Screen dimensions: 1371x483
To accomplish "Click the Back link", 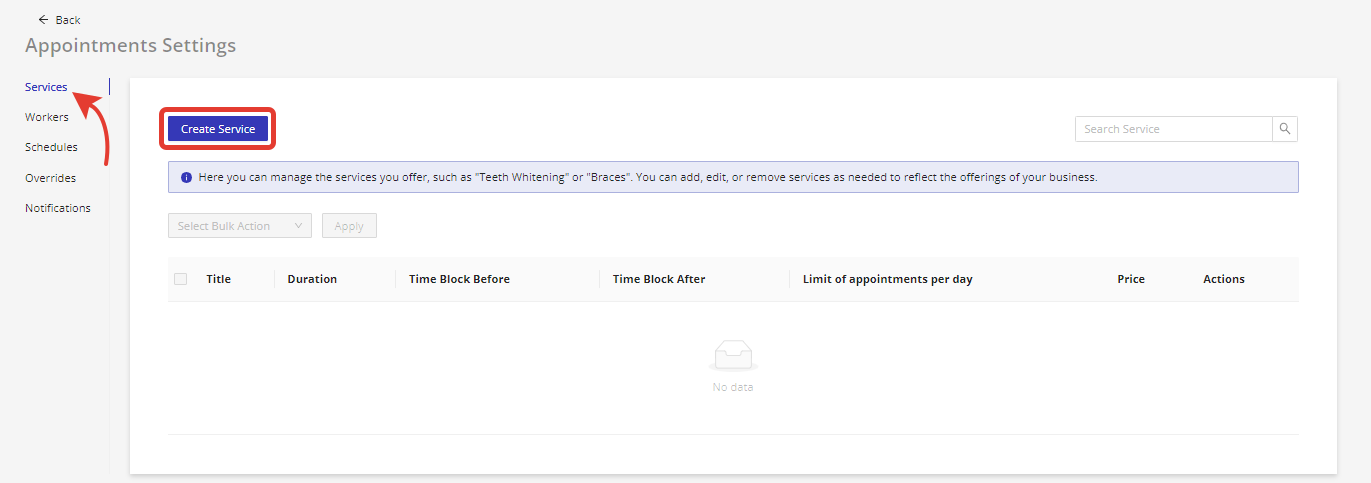I will 68,20.
